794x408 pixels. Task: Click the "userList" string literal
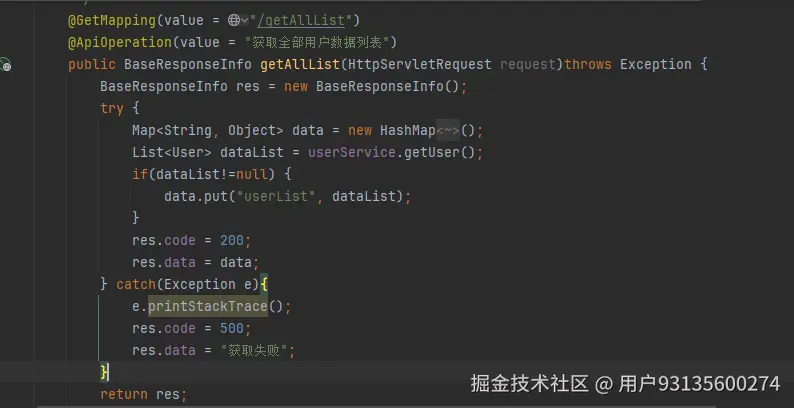pos(276,196)
